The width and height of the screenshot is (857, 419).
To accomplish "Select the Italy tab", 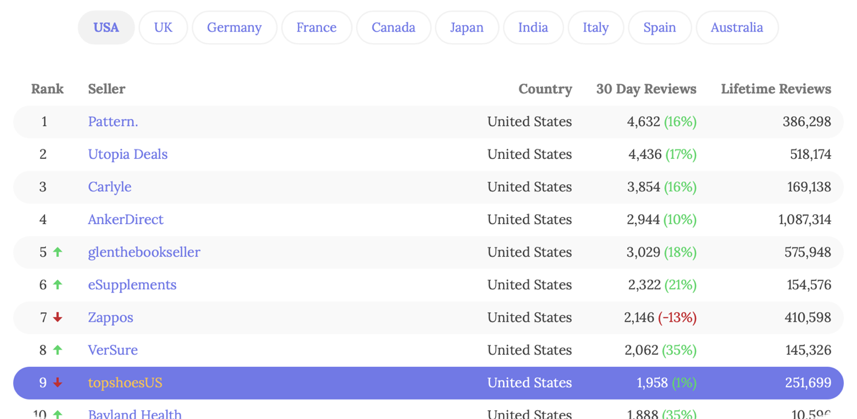I will pos(595,28).
